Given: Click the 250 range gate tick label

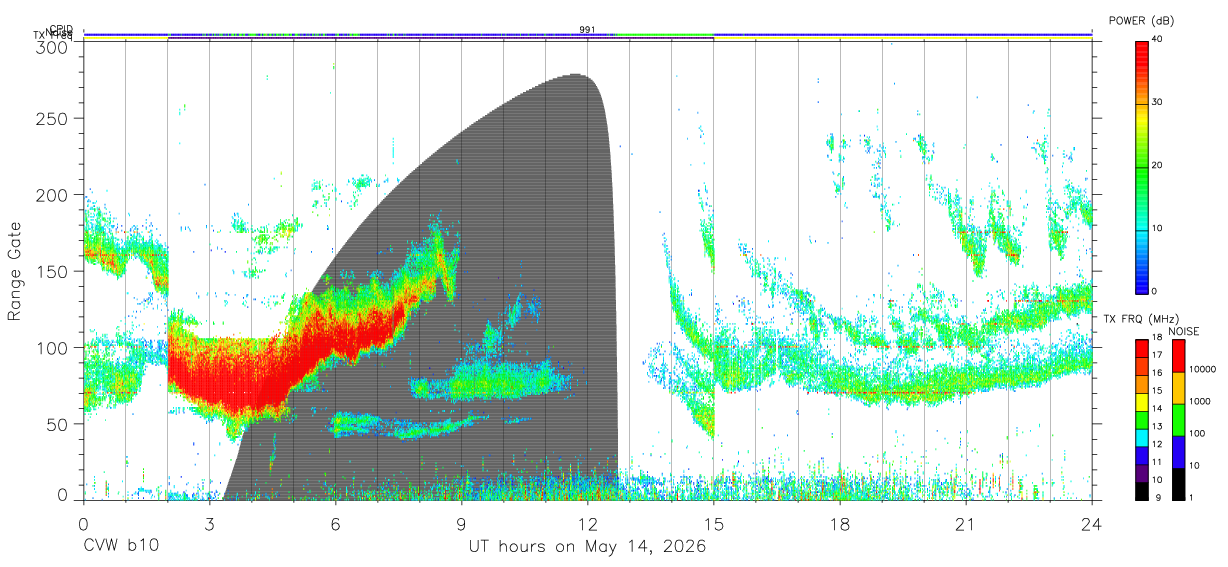Looking at the screenshot, I should click(52, 119).
